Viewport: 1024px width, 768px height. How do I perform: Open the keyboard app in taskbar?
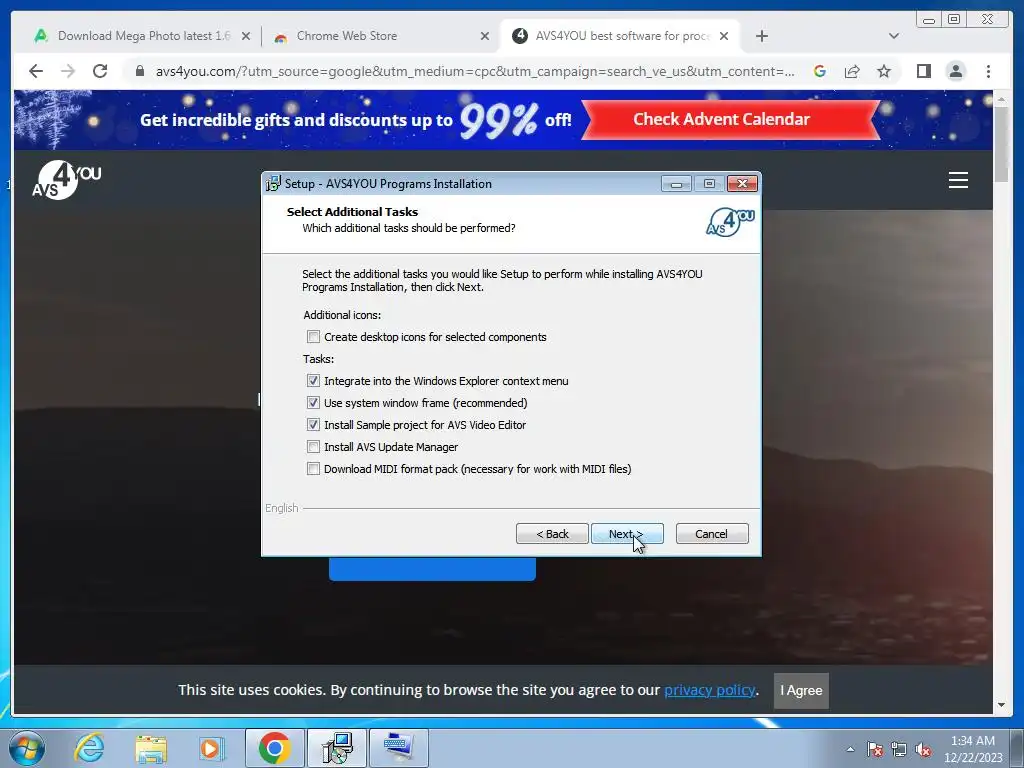point(399,748)
